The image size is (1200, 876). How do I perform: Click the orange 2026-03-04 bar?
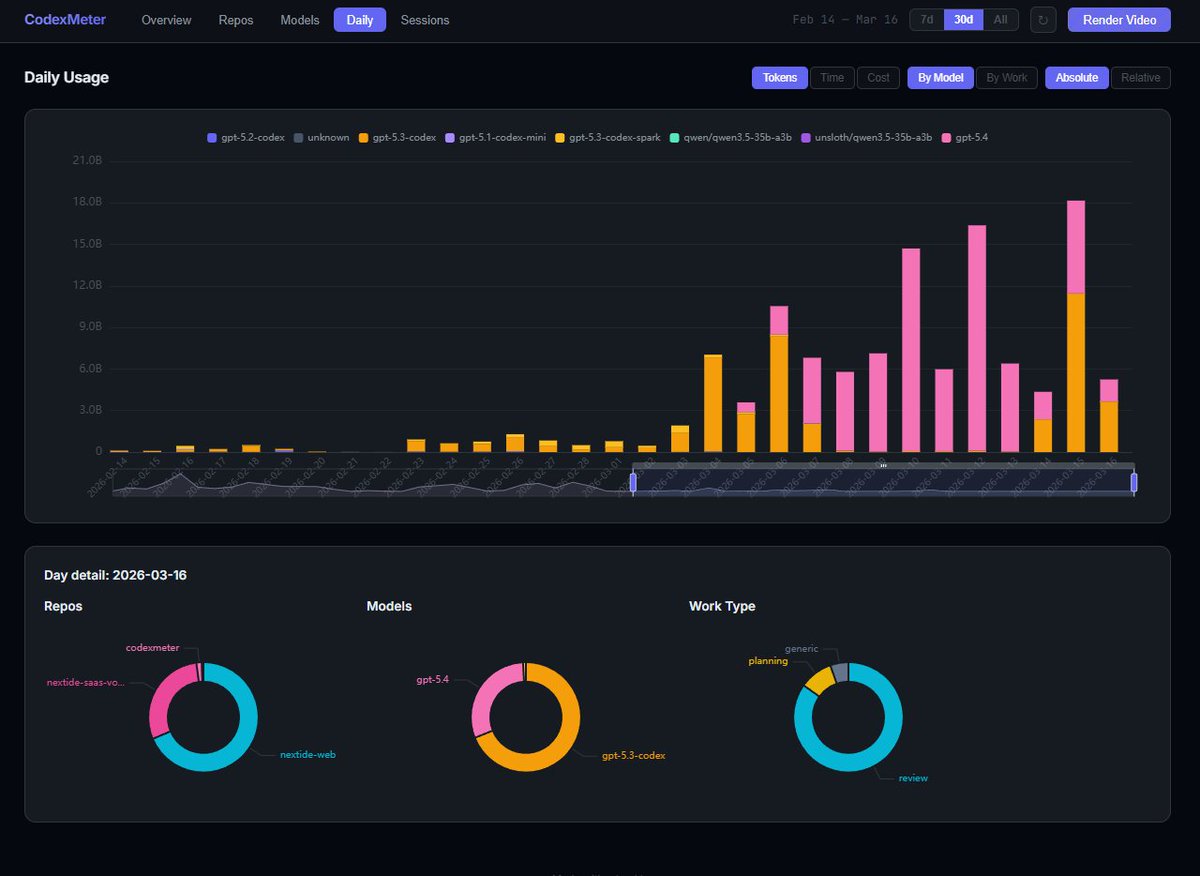click(x=713, y=403)
